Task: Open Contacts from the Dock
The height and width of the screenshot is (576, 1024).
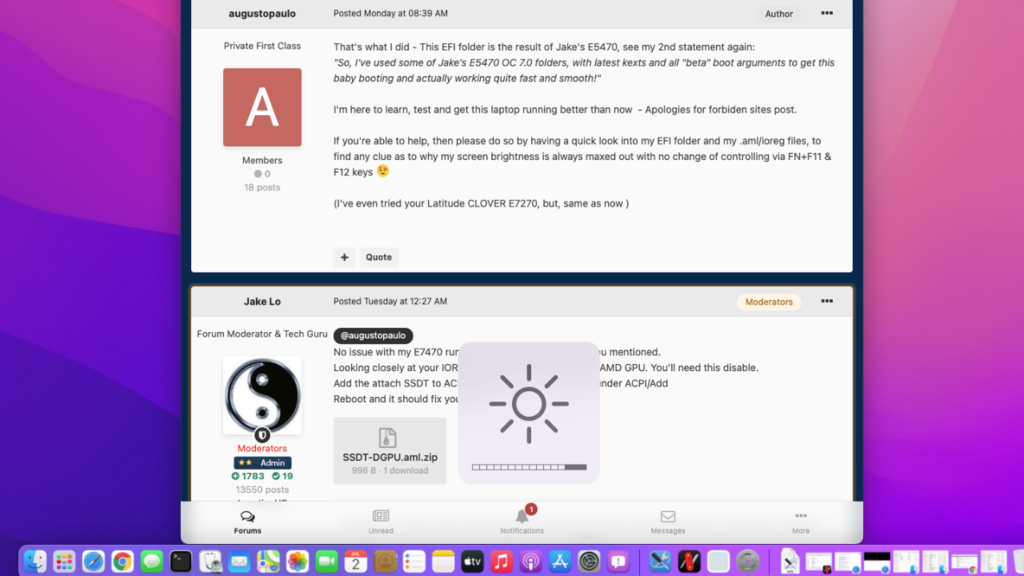Action: tap(385, 562)
